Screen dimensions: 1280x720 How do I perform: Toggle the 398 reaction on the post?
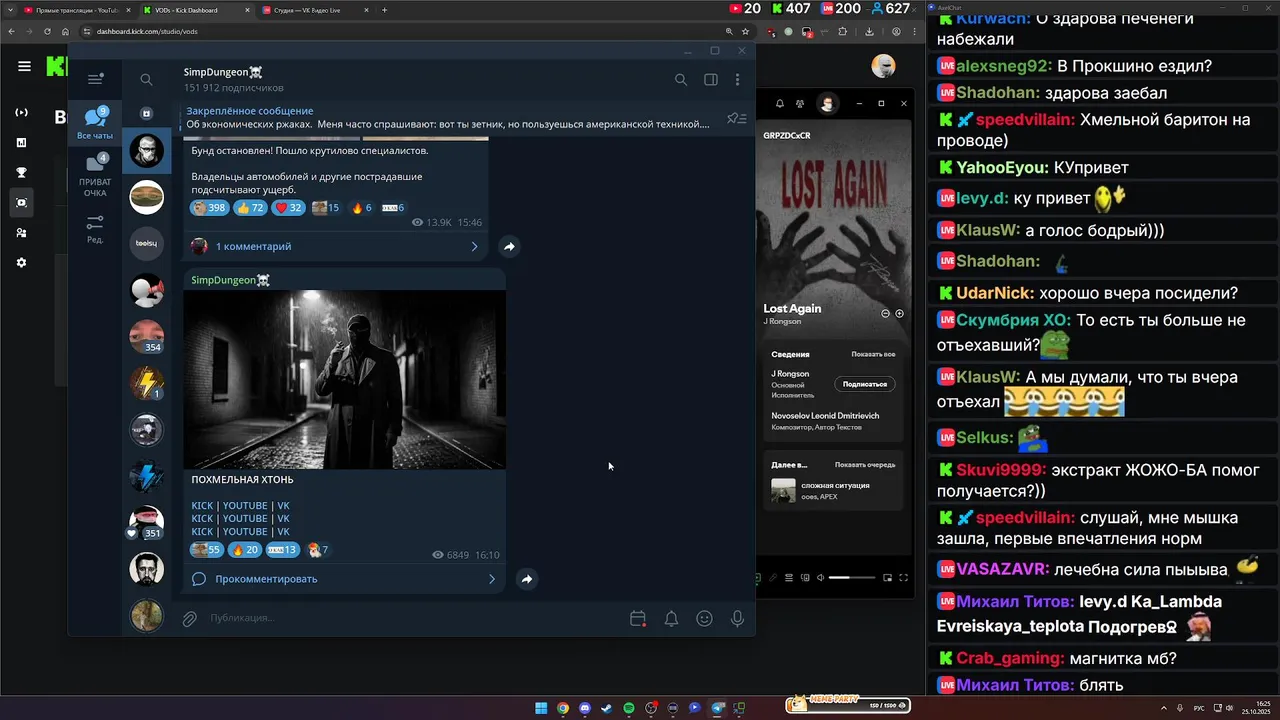tap(209, 208)
